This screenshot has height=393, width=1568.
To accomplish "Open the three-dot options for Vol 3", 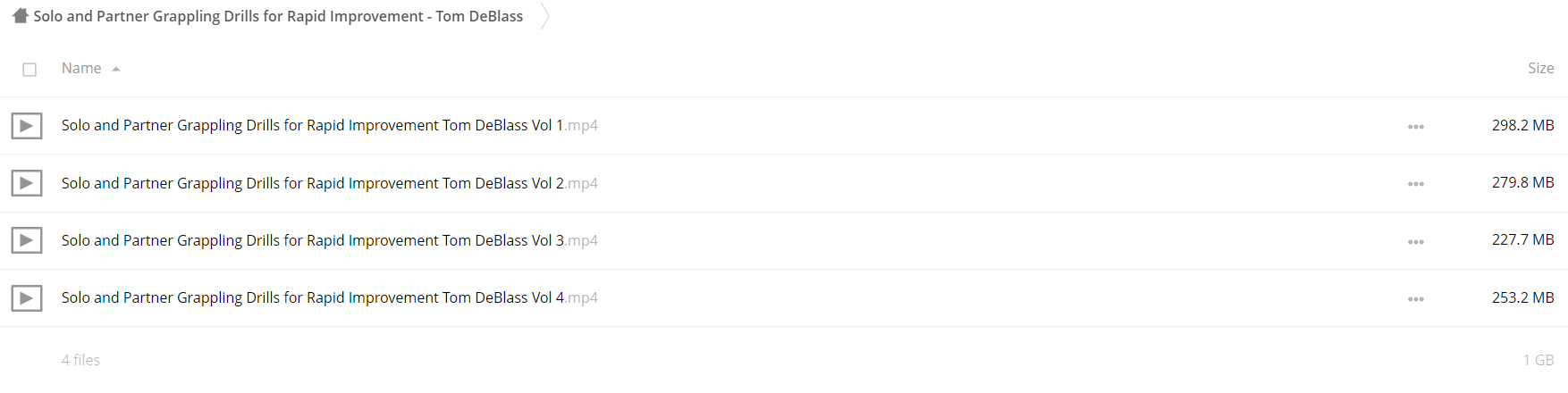I will (x=1416, y=241).
